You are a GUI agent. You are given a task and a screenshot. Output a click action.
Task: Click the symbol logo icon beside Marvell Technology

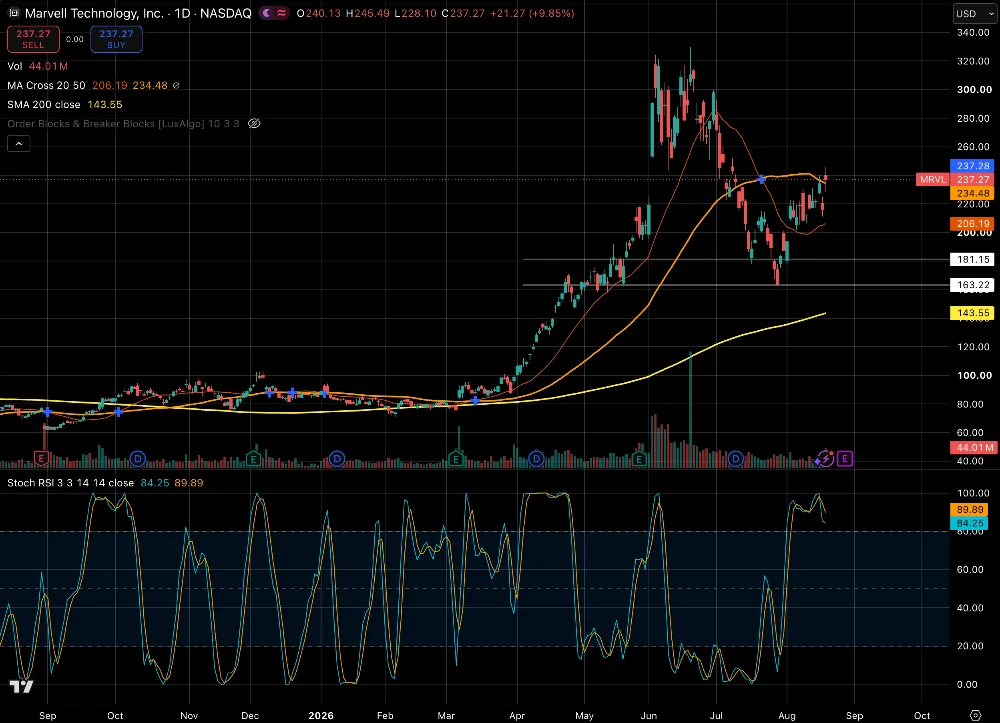coord(13,13)
